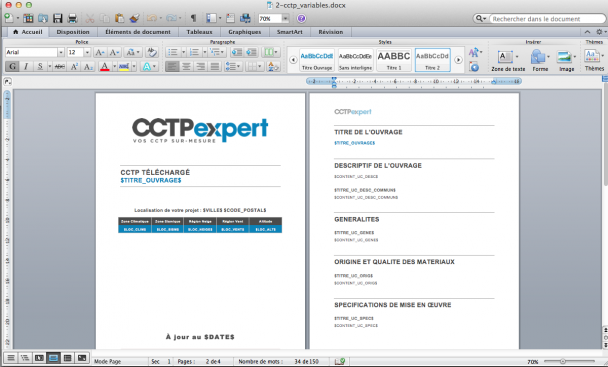The image size is (608, 367).
Task: Open the Révision ribbon tab
Action: click(330, 32)
